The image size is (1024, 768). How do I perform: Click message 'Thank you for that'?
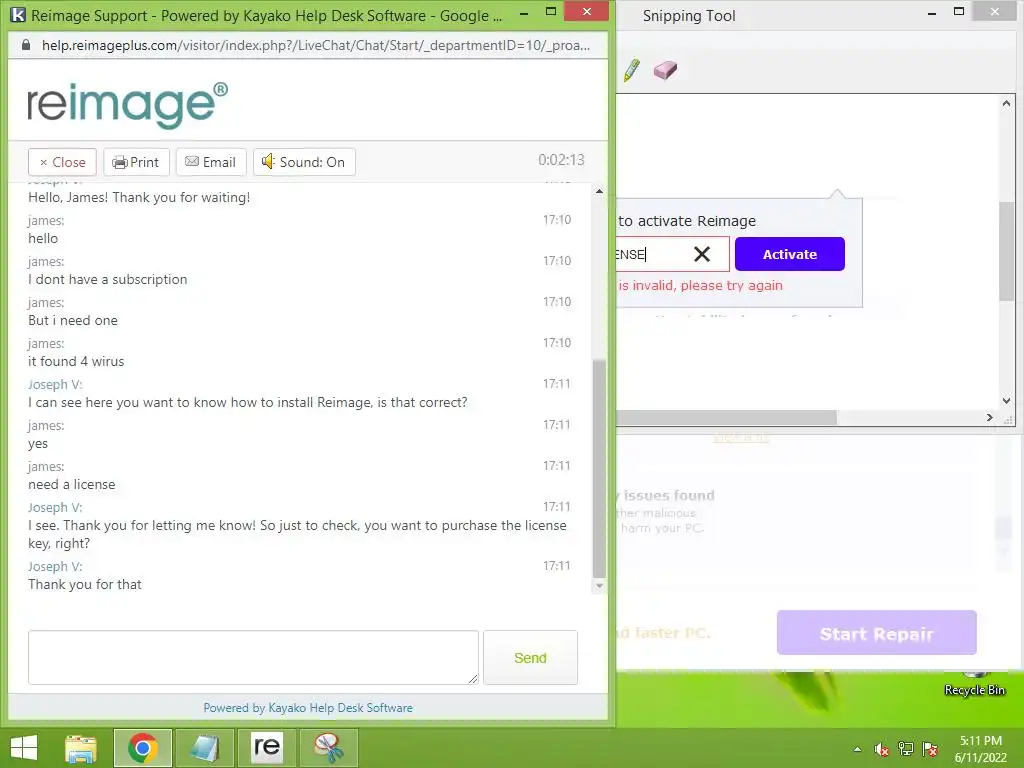85,584
